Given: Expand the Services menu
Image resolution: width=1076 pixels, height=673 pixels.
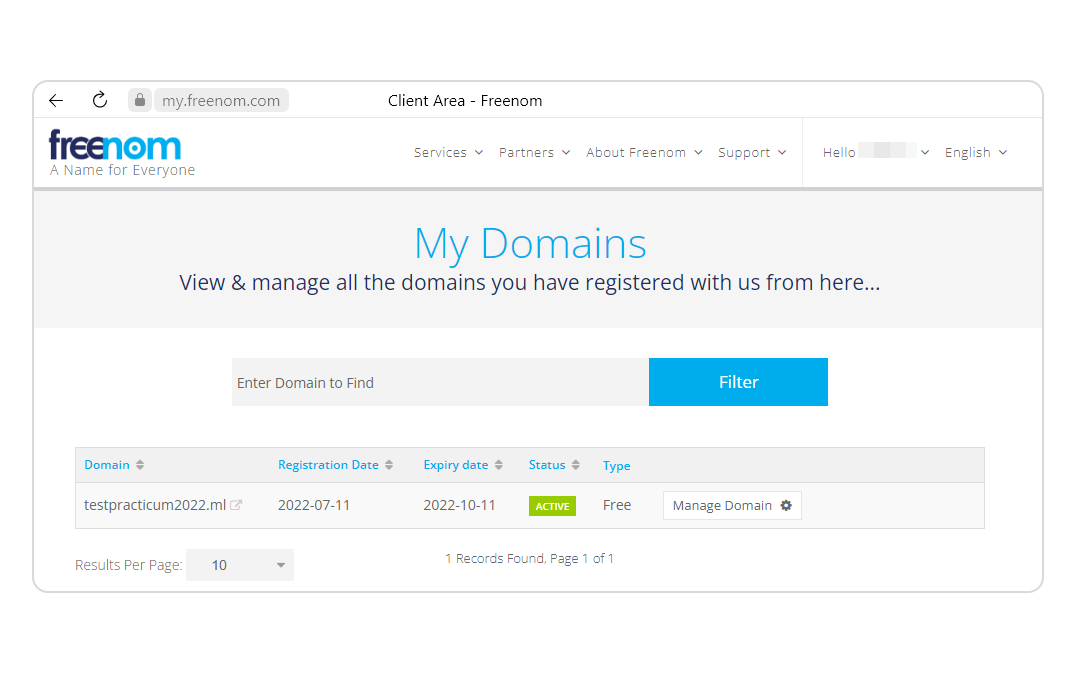Looking at the screenshot, I should (449, 152).
